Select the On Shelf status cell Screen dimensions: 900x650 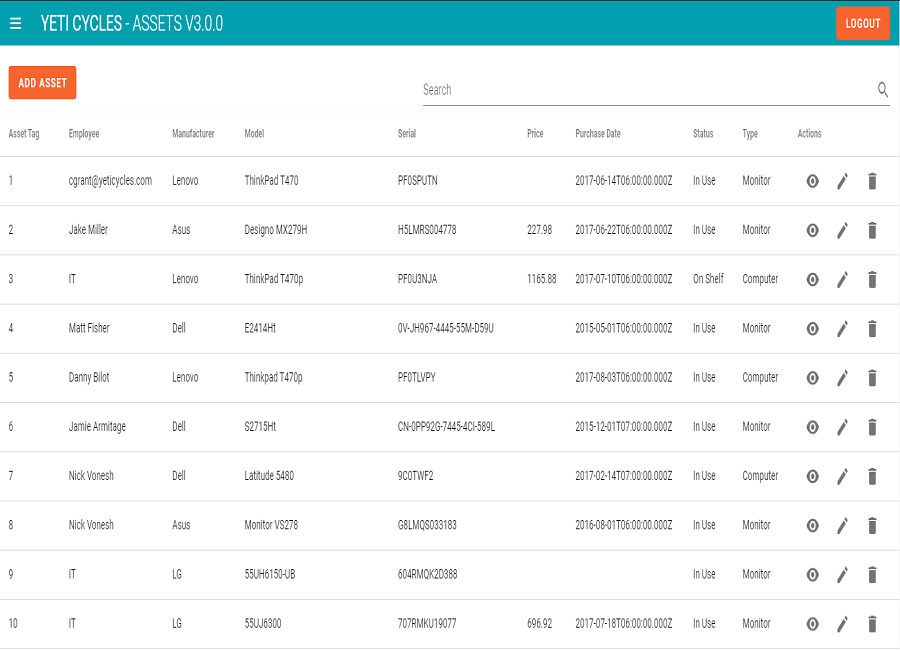[708, 279]
